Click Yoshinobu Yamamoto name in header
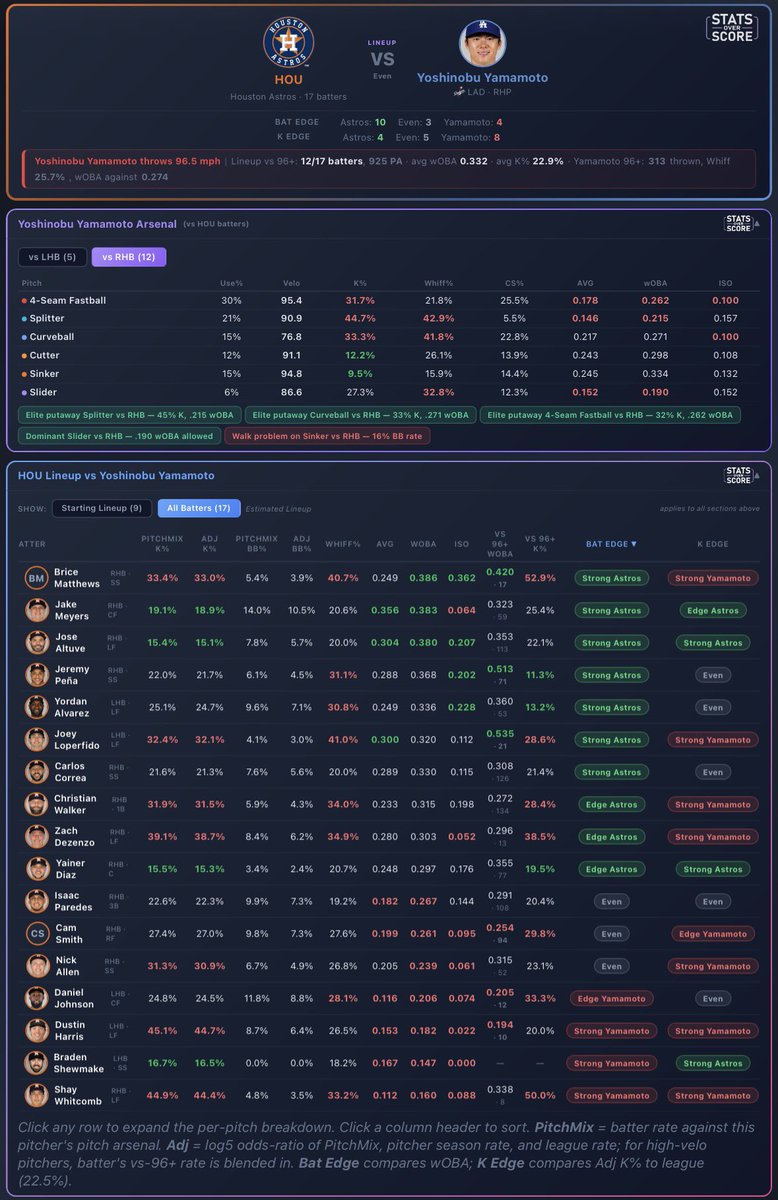The image size is (778, 1200). click(x=482, y=77)
